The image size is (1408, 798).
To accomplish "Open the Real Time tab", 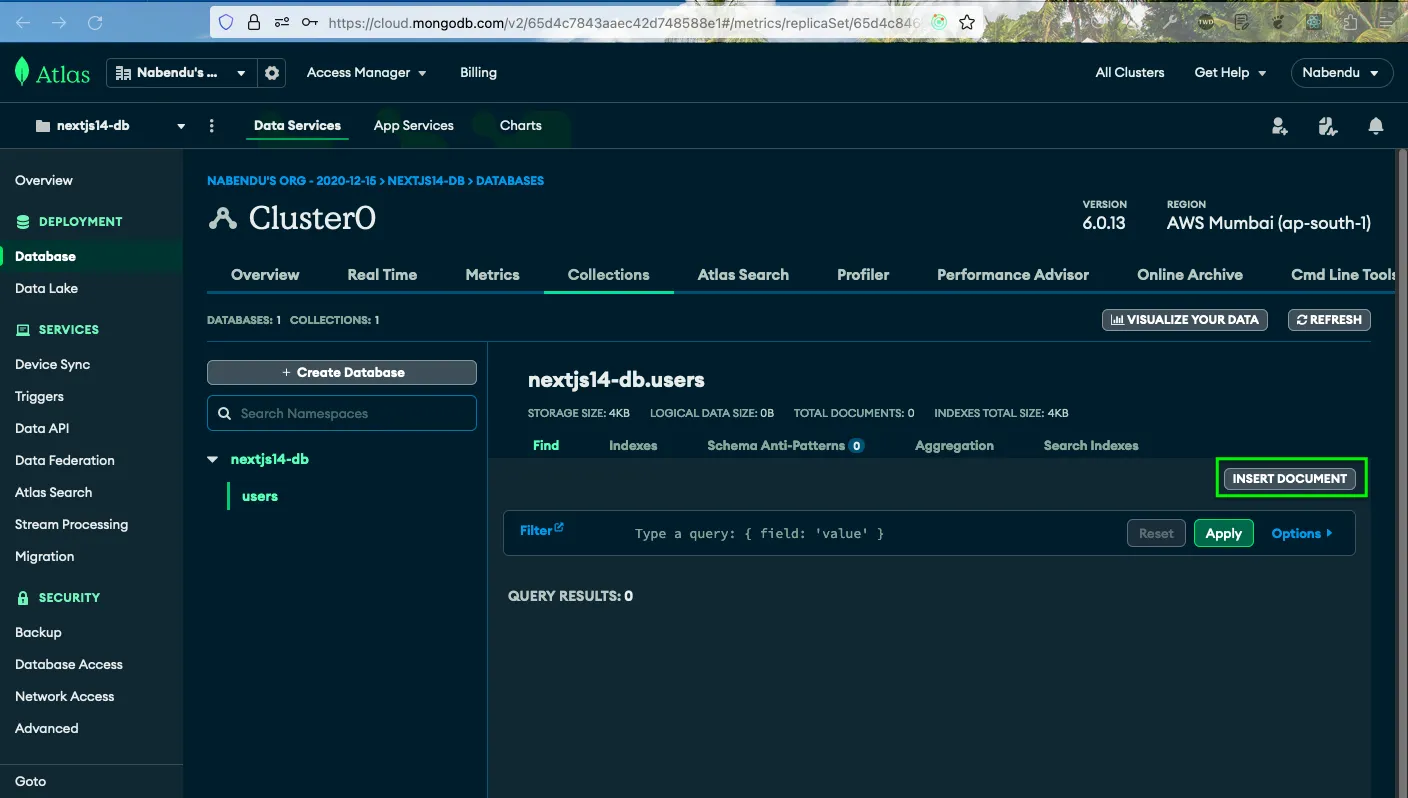I will (382, 274).
